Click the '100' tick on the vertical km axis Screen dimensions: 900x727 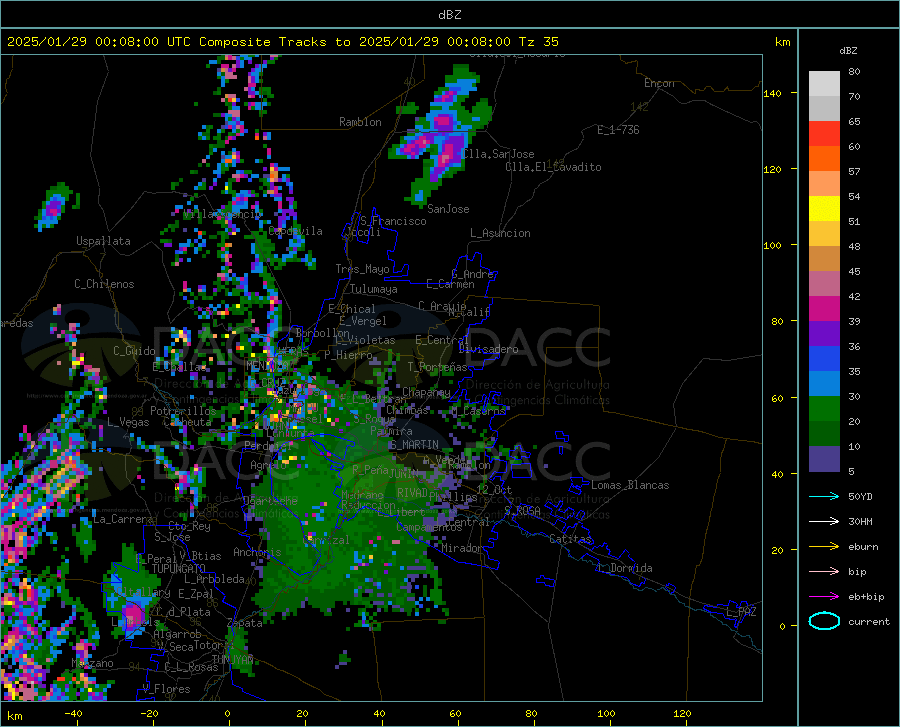point(772,245)
